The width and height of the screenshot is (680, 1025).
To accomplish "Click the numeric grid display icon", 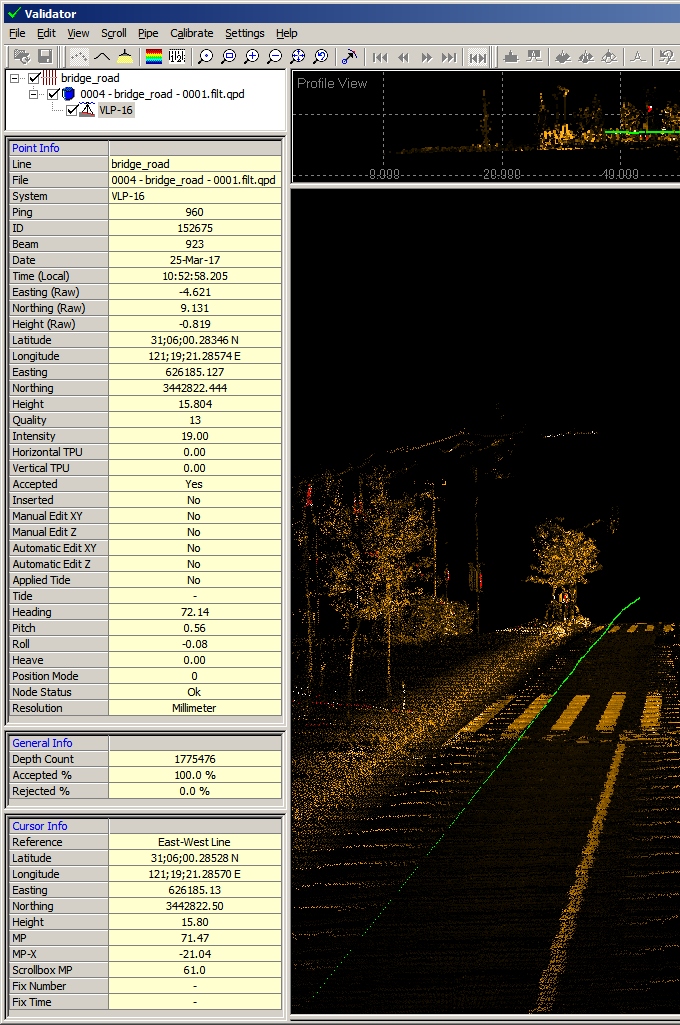I will [177, 57].
